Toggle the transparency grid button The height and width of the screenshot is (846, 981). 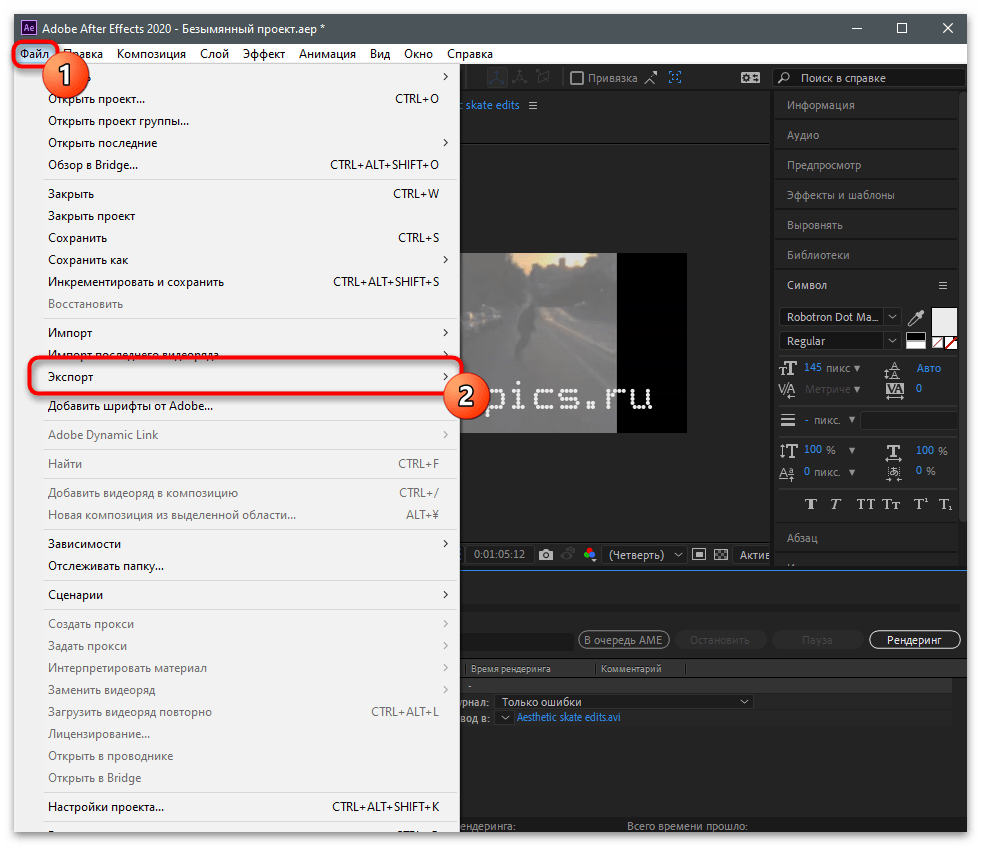click(720, 554)
